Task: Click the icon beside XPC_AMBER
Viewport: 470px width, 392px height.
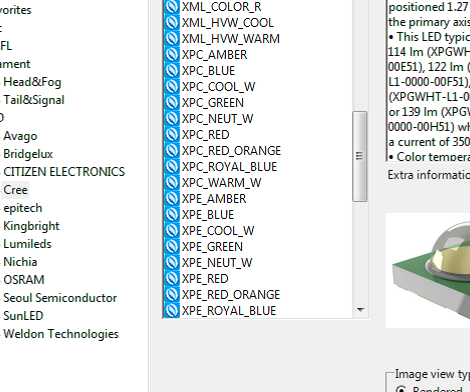Action: (172, 54)
